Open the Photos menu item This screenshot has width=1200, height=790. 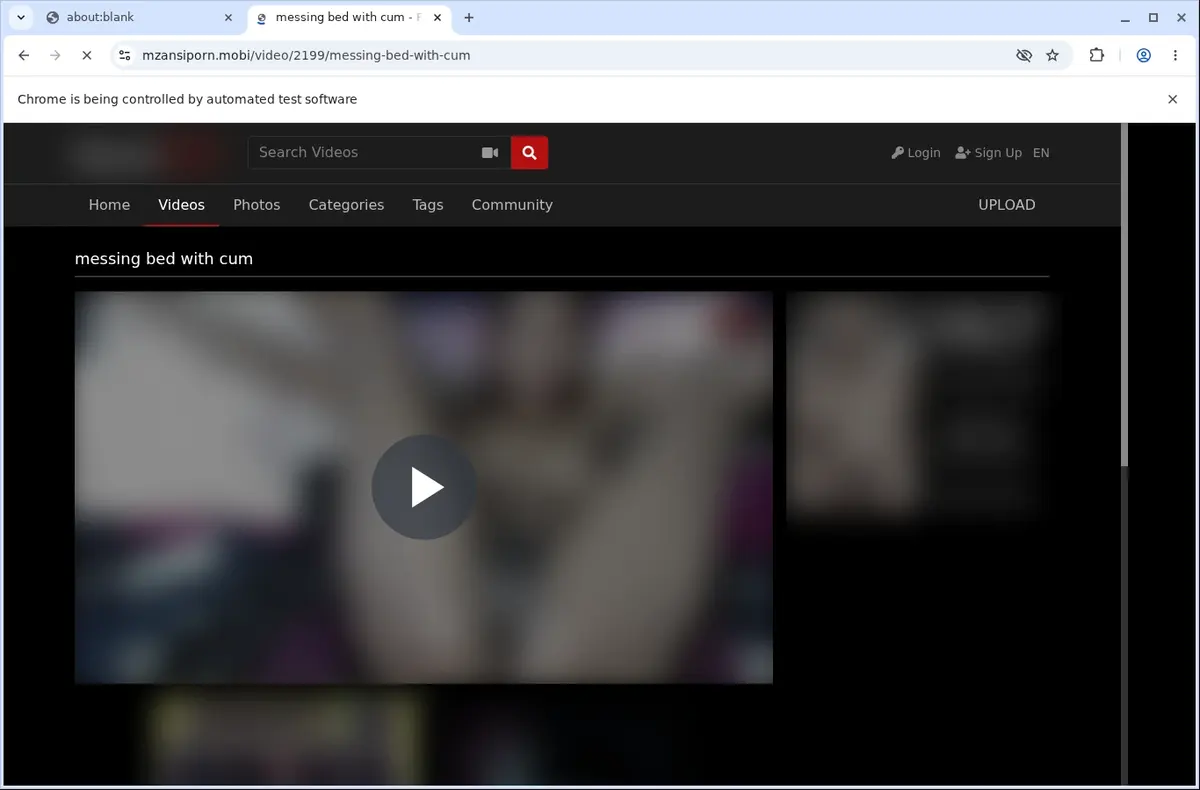(257, 205)
